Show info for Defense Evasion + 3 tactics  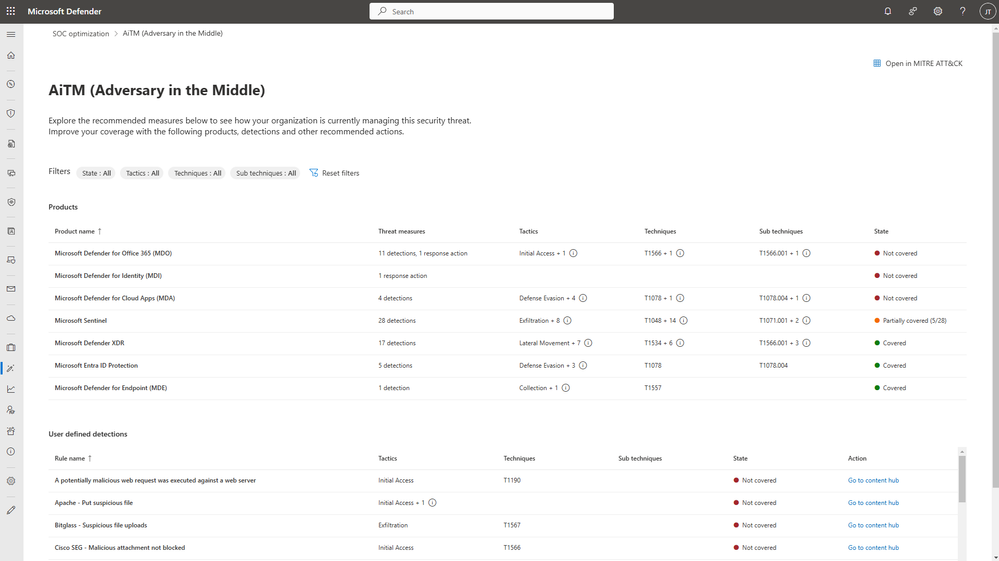pos(583,366)
